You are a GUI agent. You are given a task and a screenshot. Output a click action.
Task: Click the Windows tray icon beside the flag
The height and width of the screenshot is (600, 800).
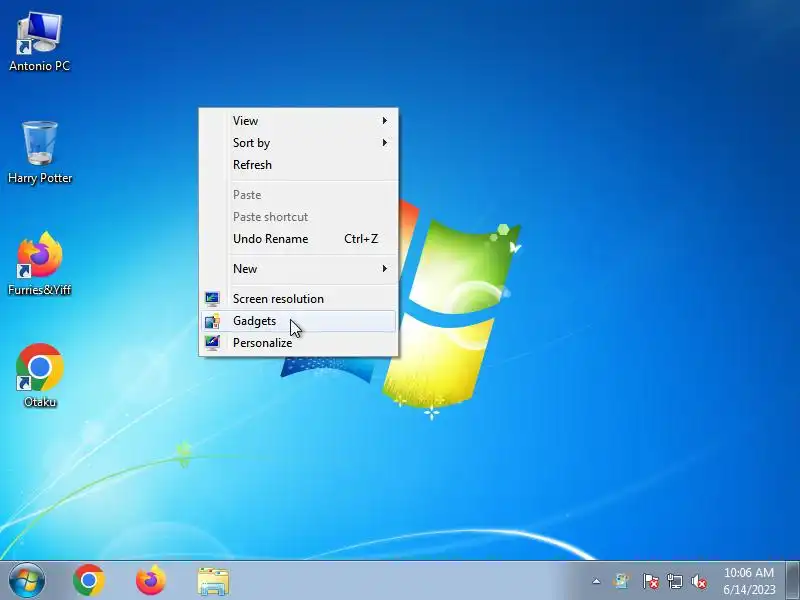[621, 581]
